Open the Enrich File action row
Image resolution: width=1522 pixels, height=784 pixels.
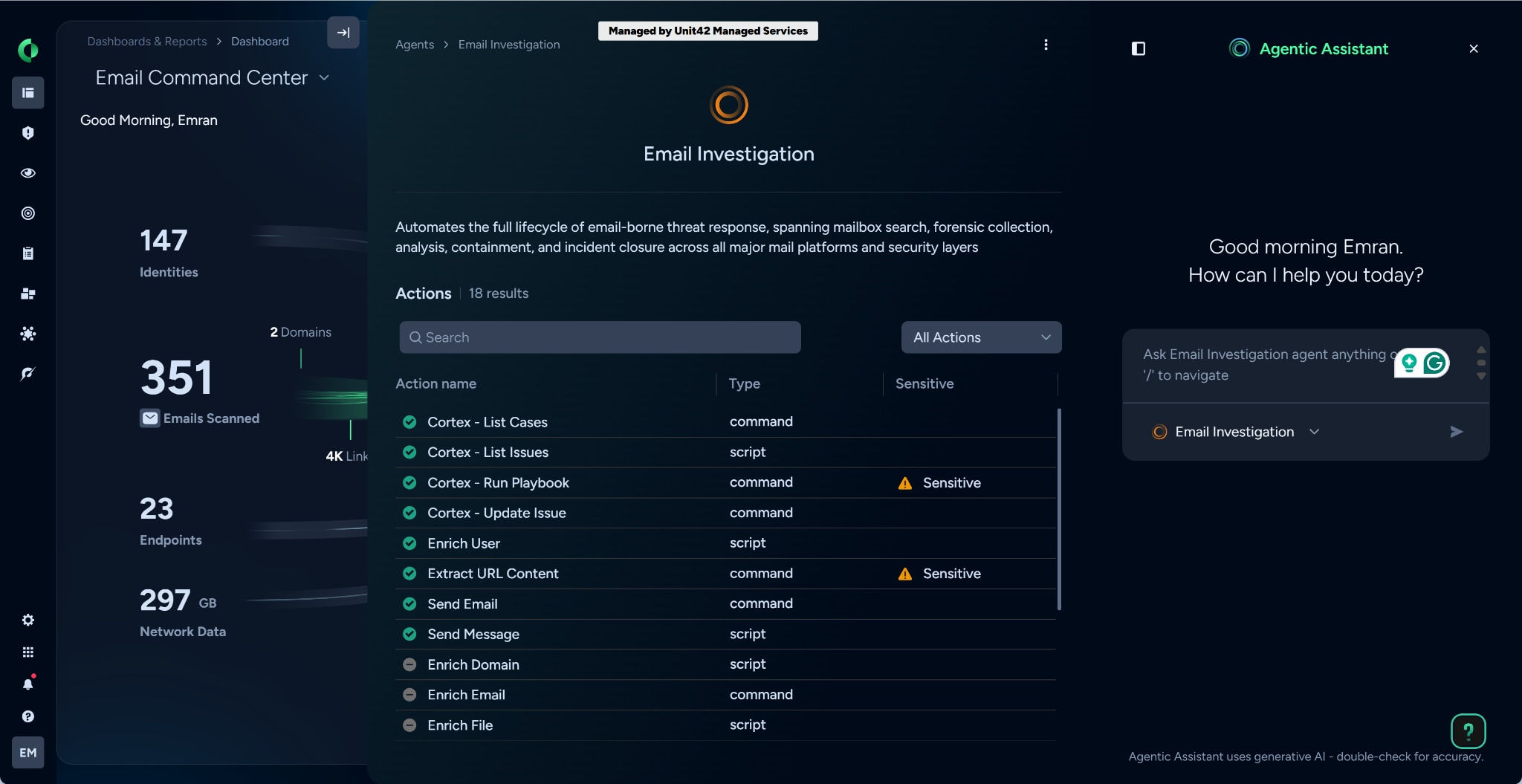click(725, 725)
